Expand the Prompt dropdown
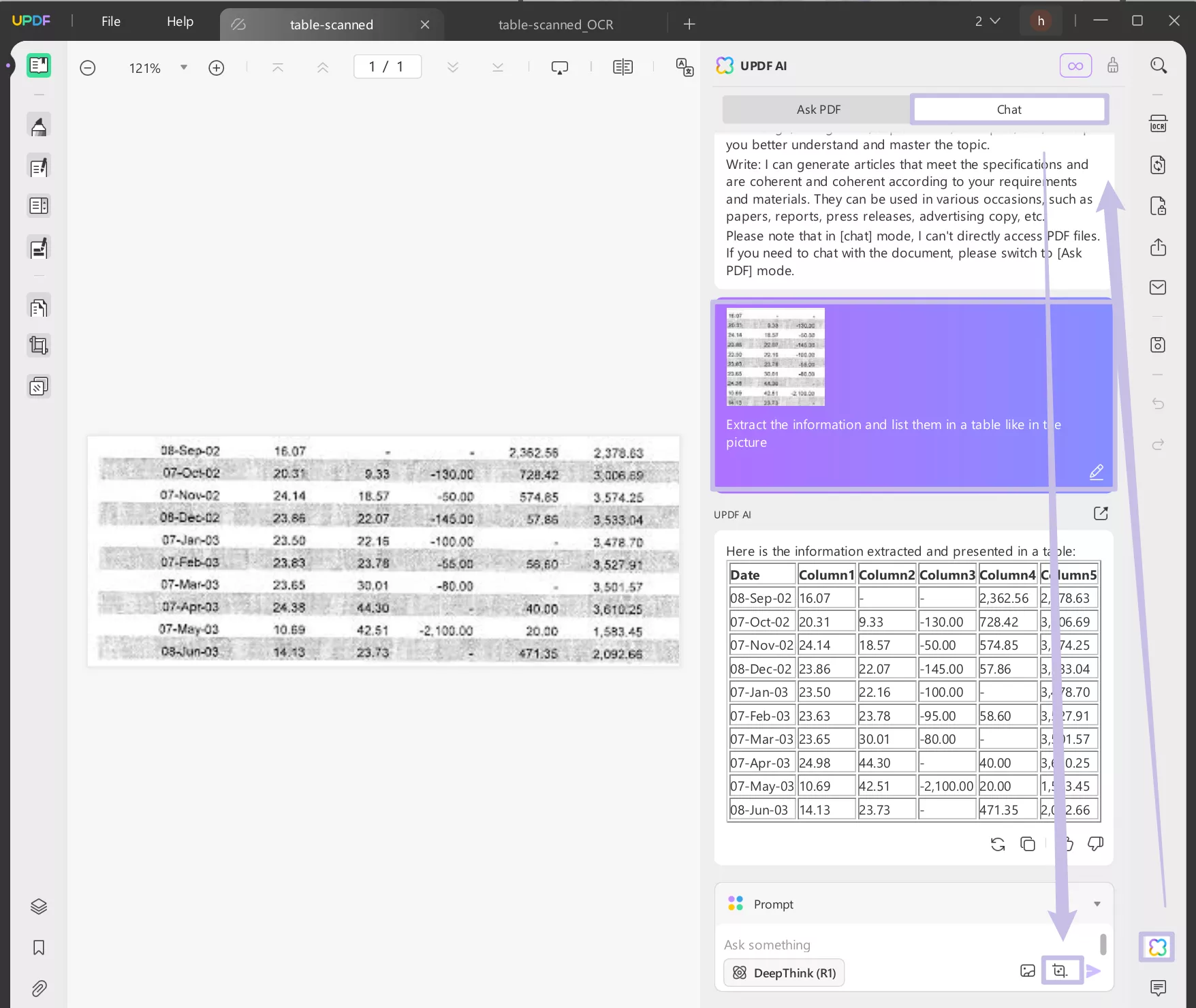The width and height of the screenshot is (1196, 1008). coord(1097,904)
